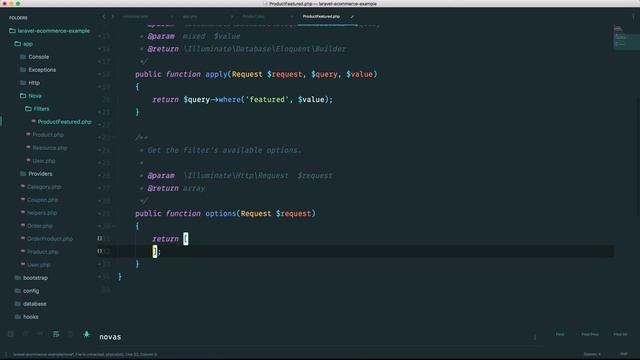Click the file icon beside OrderProduct.php
Viewport: 640px width, 360px height.
point(23,238)
